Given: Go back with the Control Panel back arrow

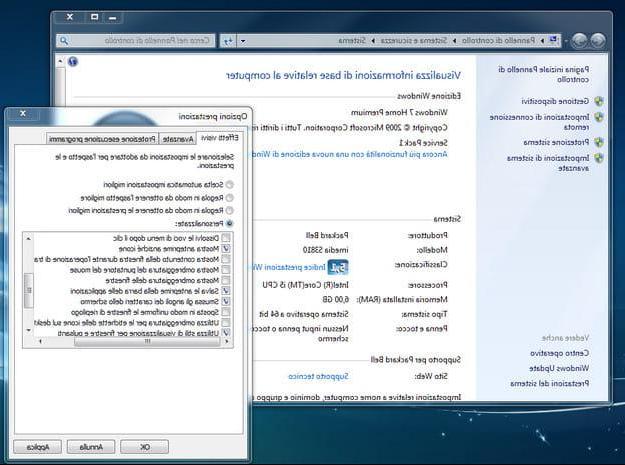Looking at the screenshot, I should (x=597, y=40).
